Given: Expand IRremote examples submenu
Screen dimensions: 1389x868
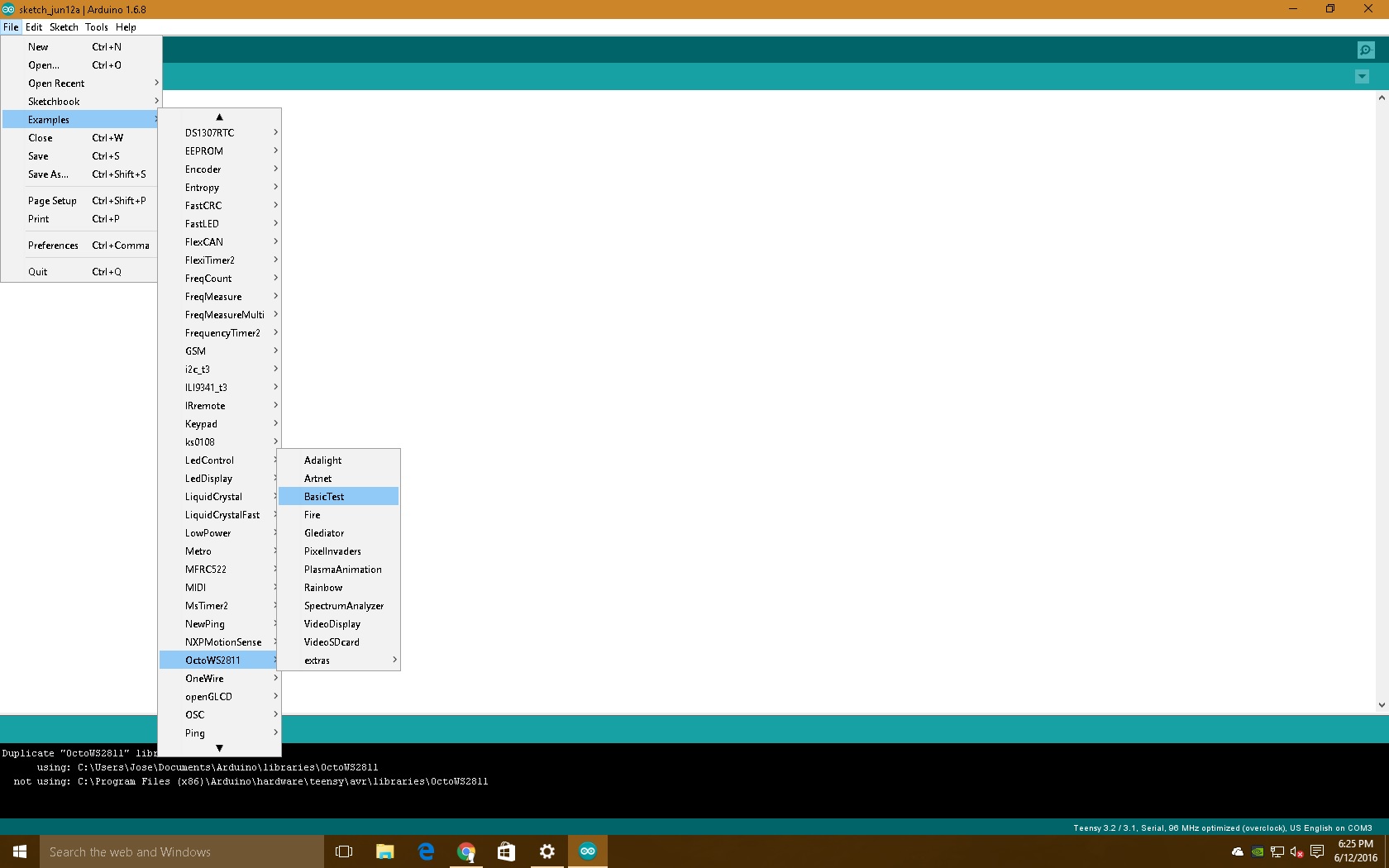Looking at the screenshot, I should pos(219,406).
